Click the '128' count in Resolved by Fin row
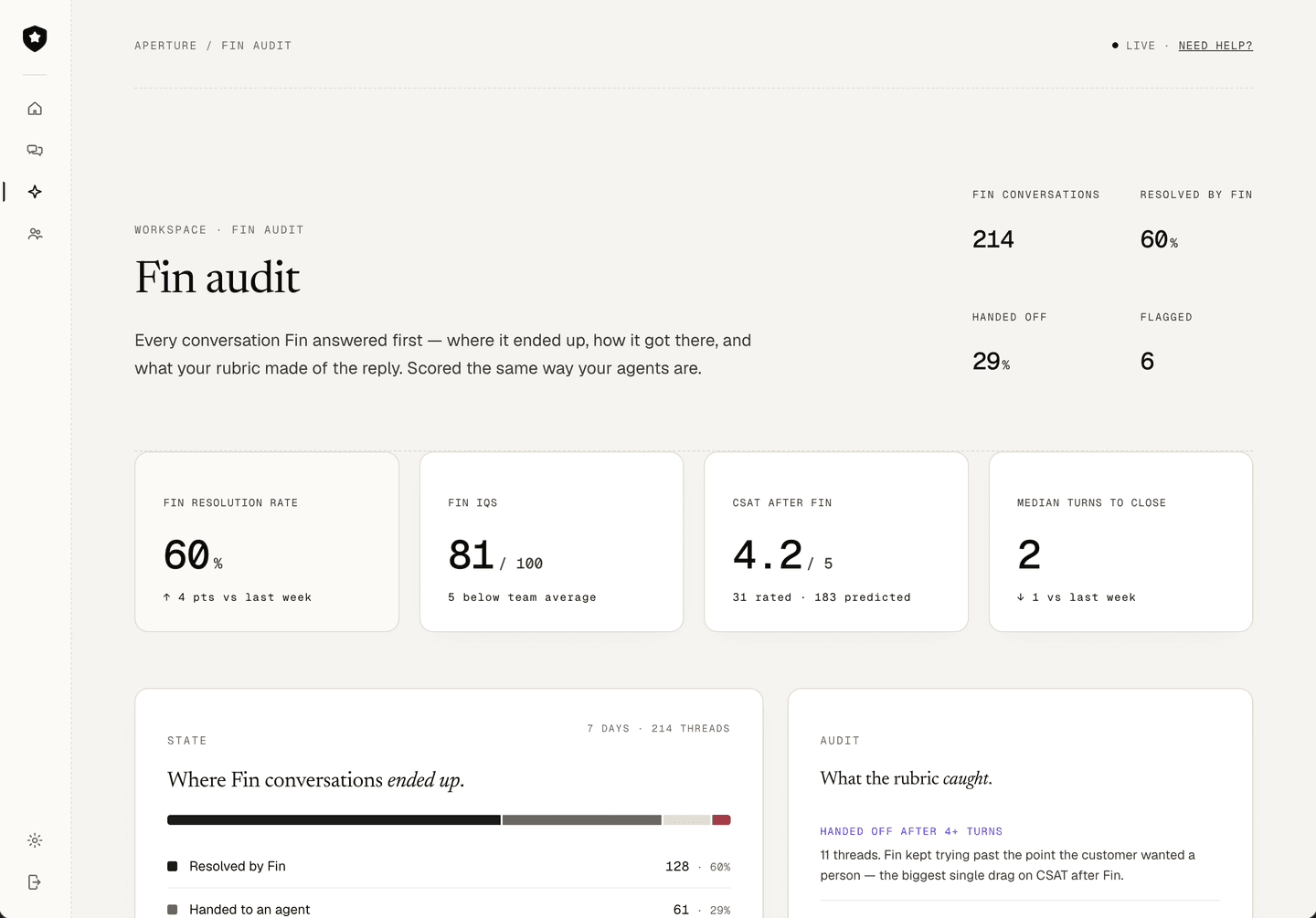The height and width of the screenshot is (918, 1316). (677, 866)
